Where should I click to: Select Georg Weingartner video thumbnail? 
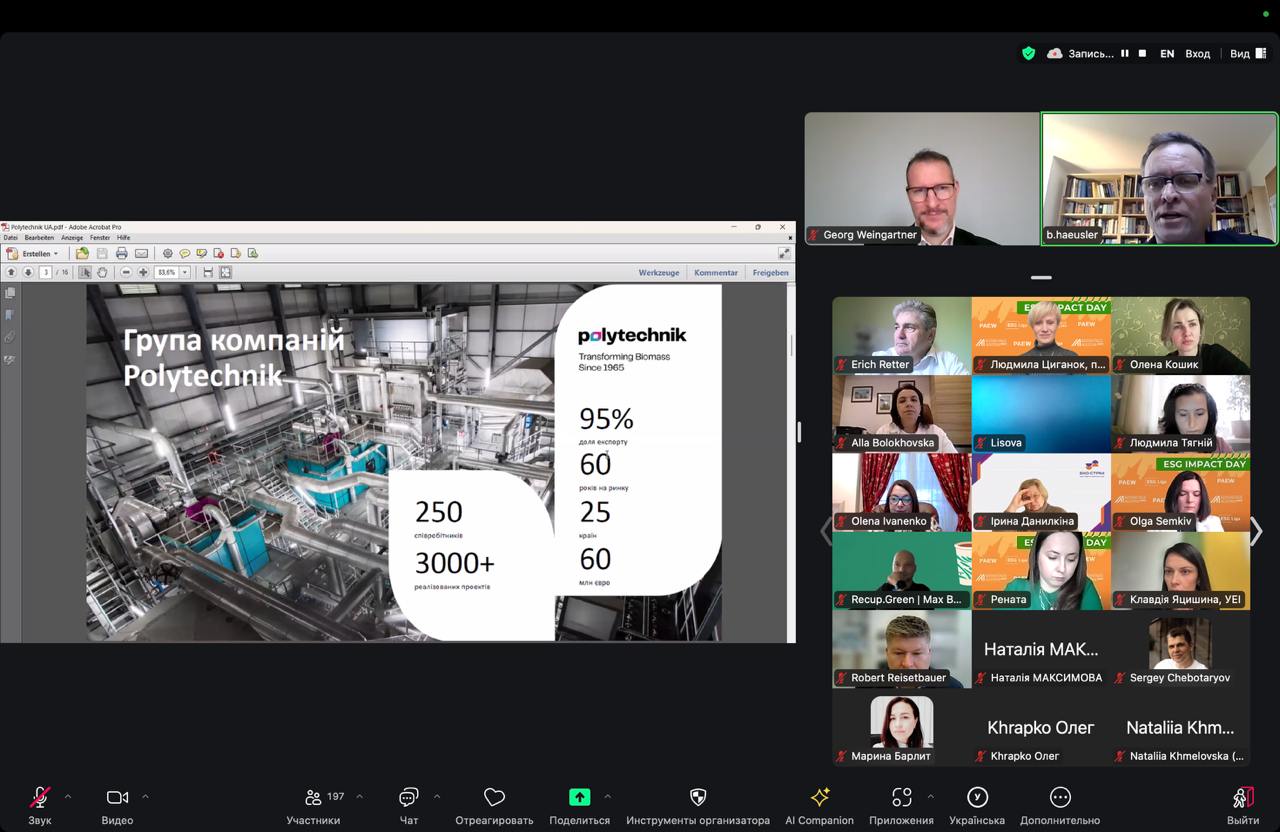pyautogui.click(x=921, y=178)
